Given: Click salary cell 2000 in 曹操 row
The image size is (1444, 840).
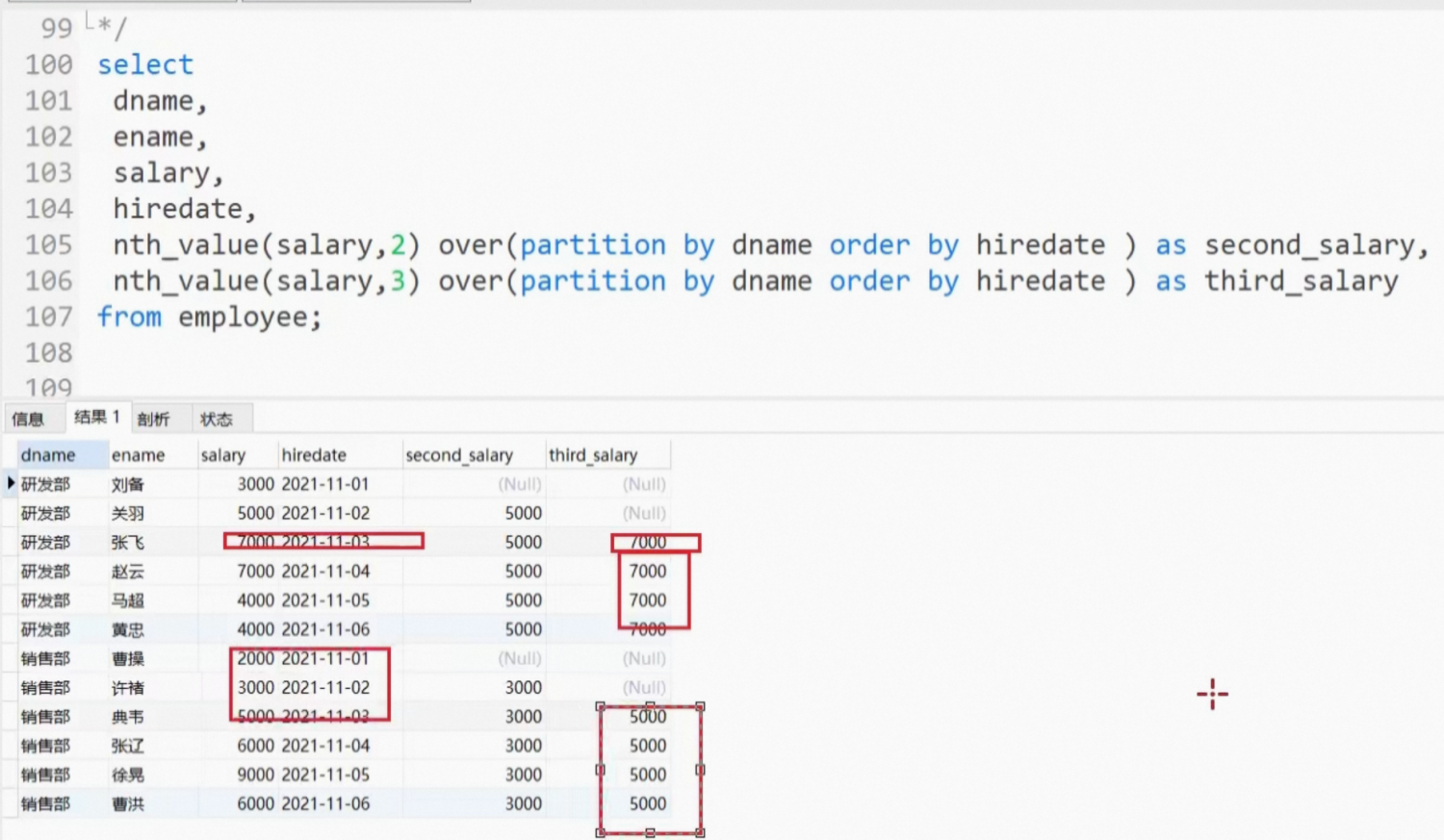Looking at the screenshot, I should (256, 658).
